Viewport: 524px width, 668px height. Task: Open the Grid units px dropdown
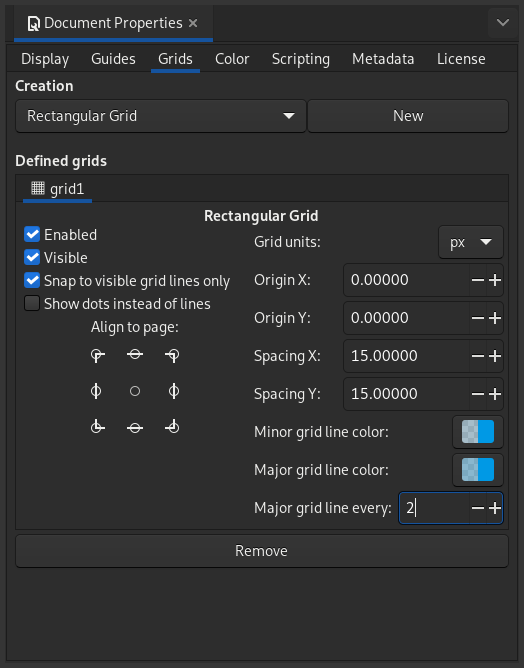click(x=471, y=242)
